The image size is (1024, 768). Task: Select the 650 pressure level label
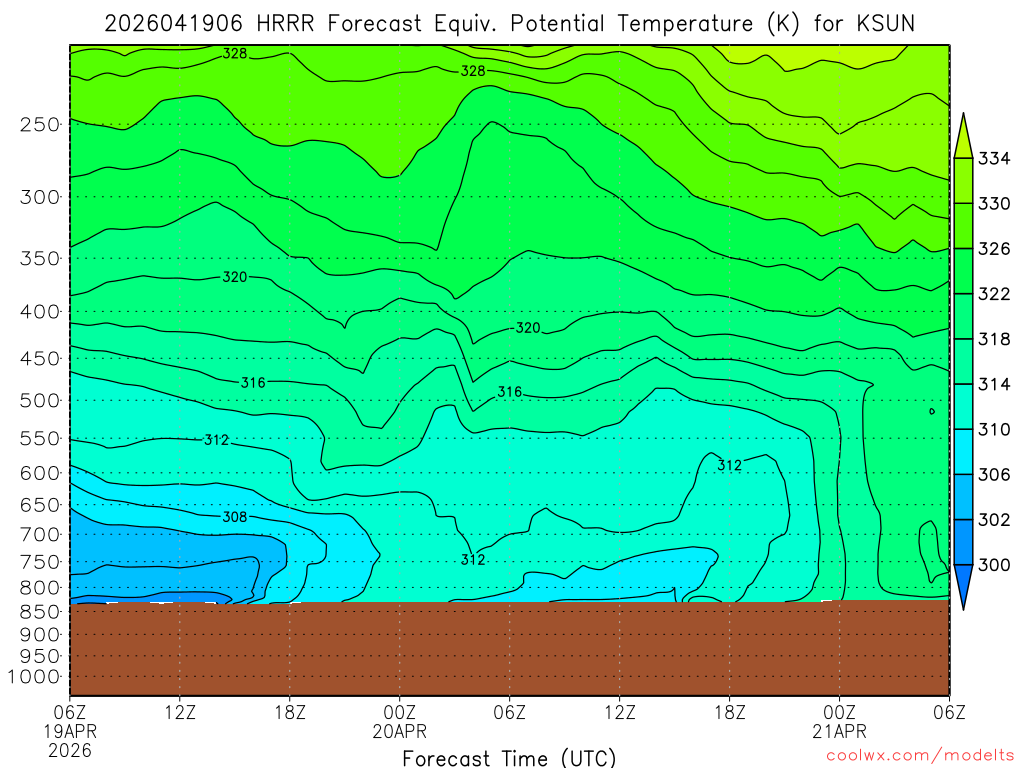click(40, 505)
